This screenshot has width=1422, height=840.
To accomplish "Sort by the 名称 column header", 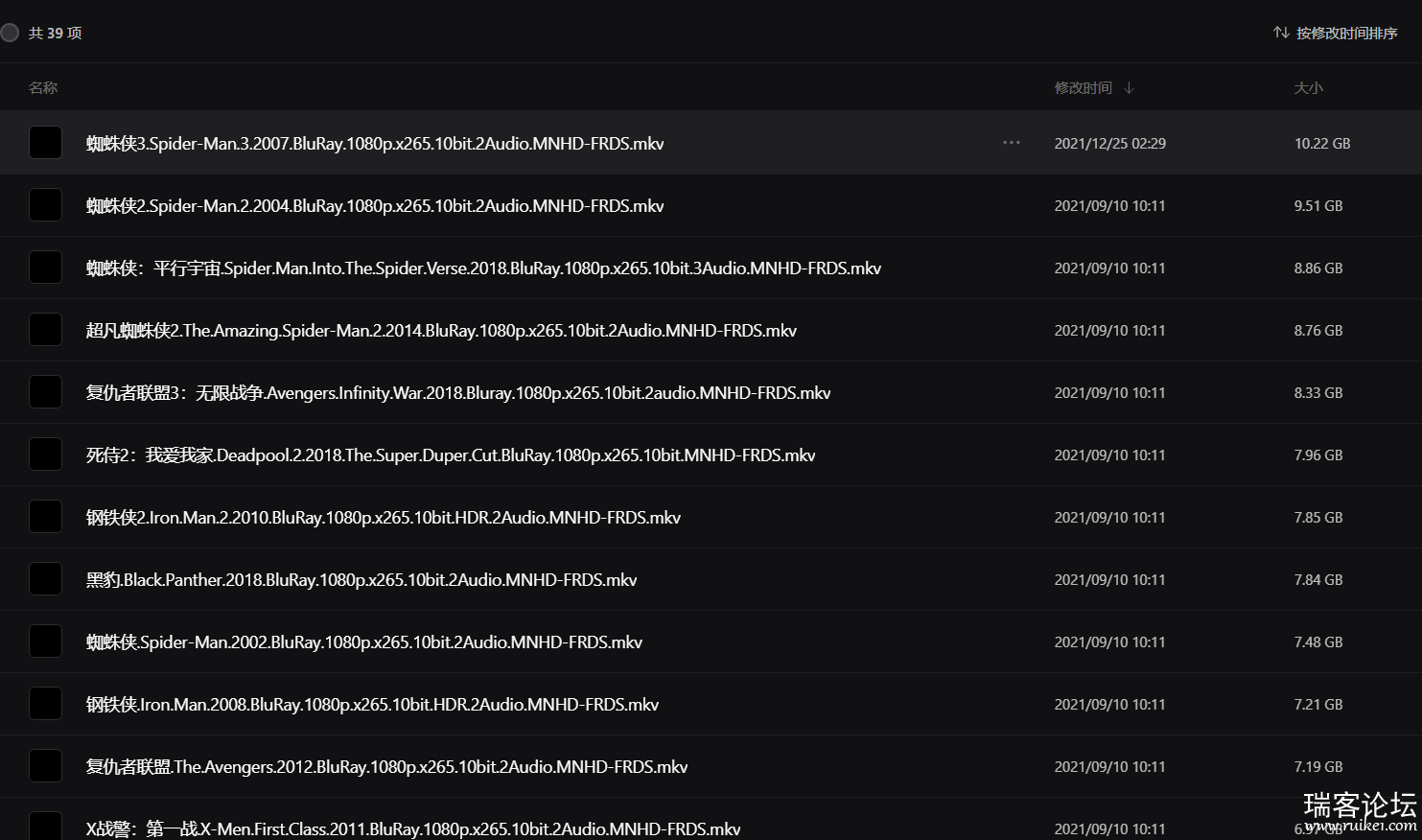I will (x=43, y=87).
